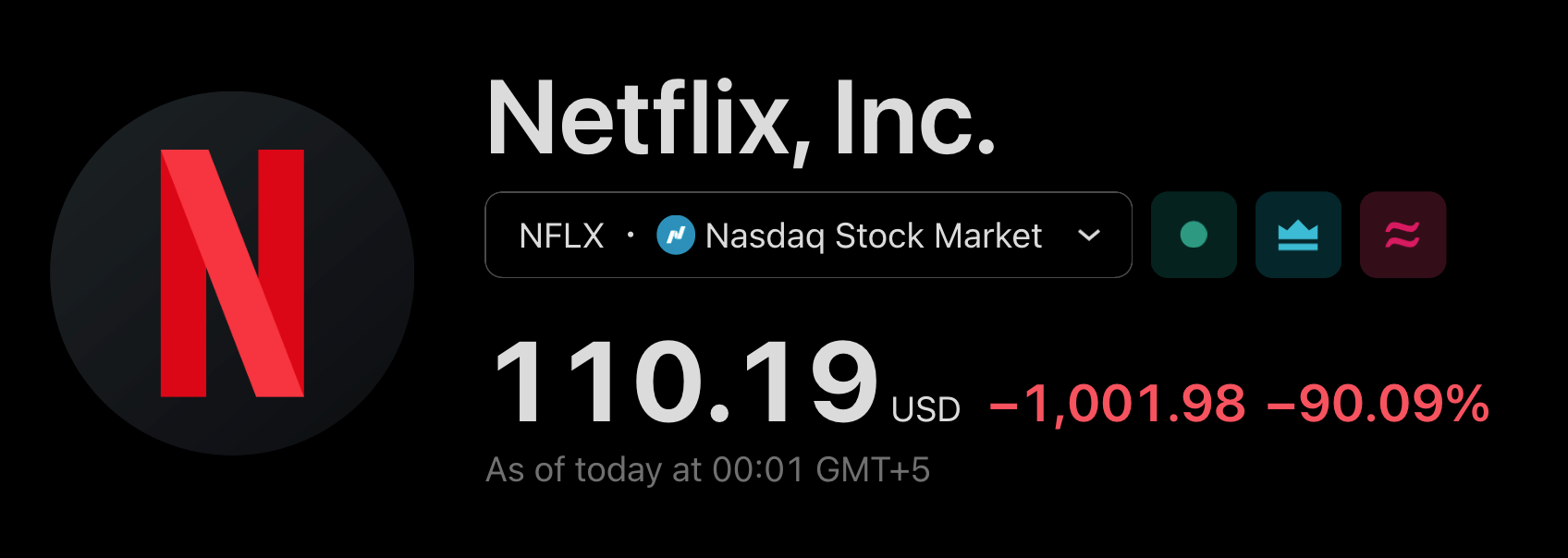Click the Netflix, Inc. company title
1568x558 pixels.
741,118
